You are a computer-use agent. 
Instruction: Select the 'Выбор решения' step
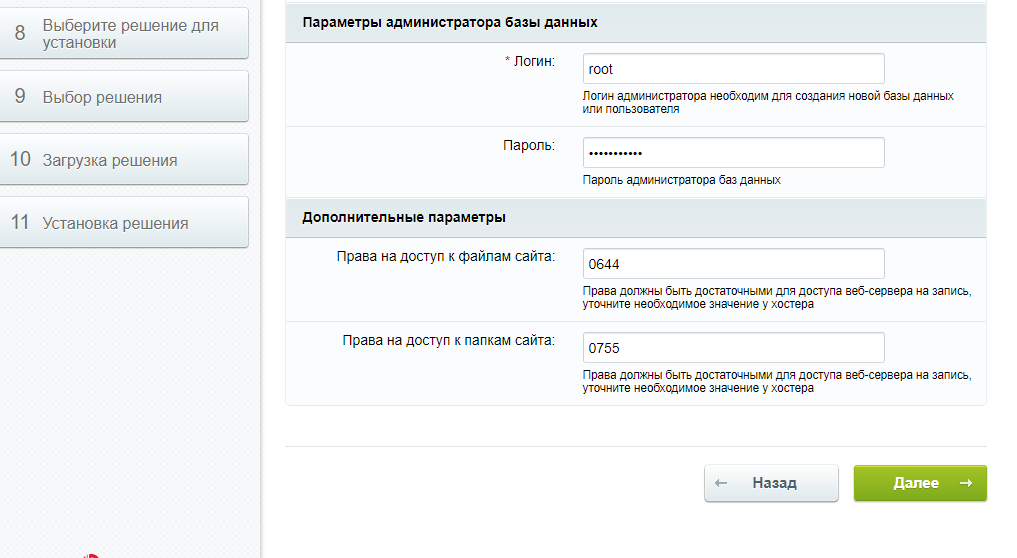[102, 97]
